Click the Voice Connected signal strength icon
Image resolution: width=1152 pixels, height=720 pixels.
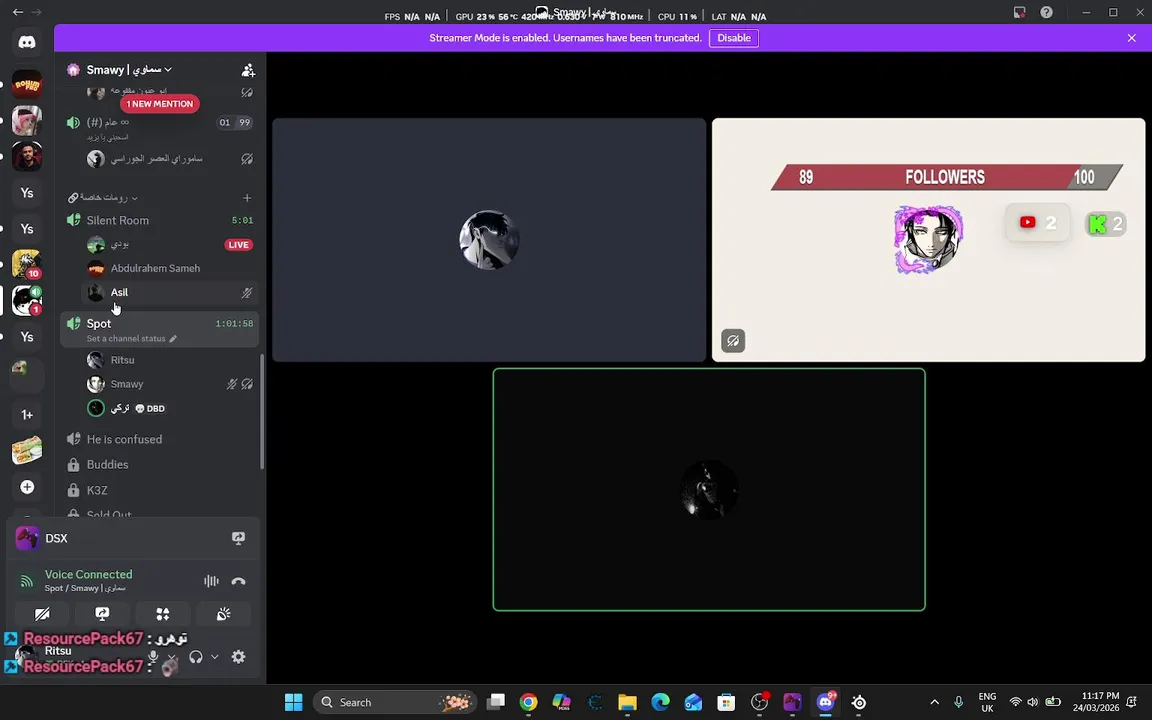26,581
